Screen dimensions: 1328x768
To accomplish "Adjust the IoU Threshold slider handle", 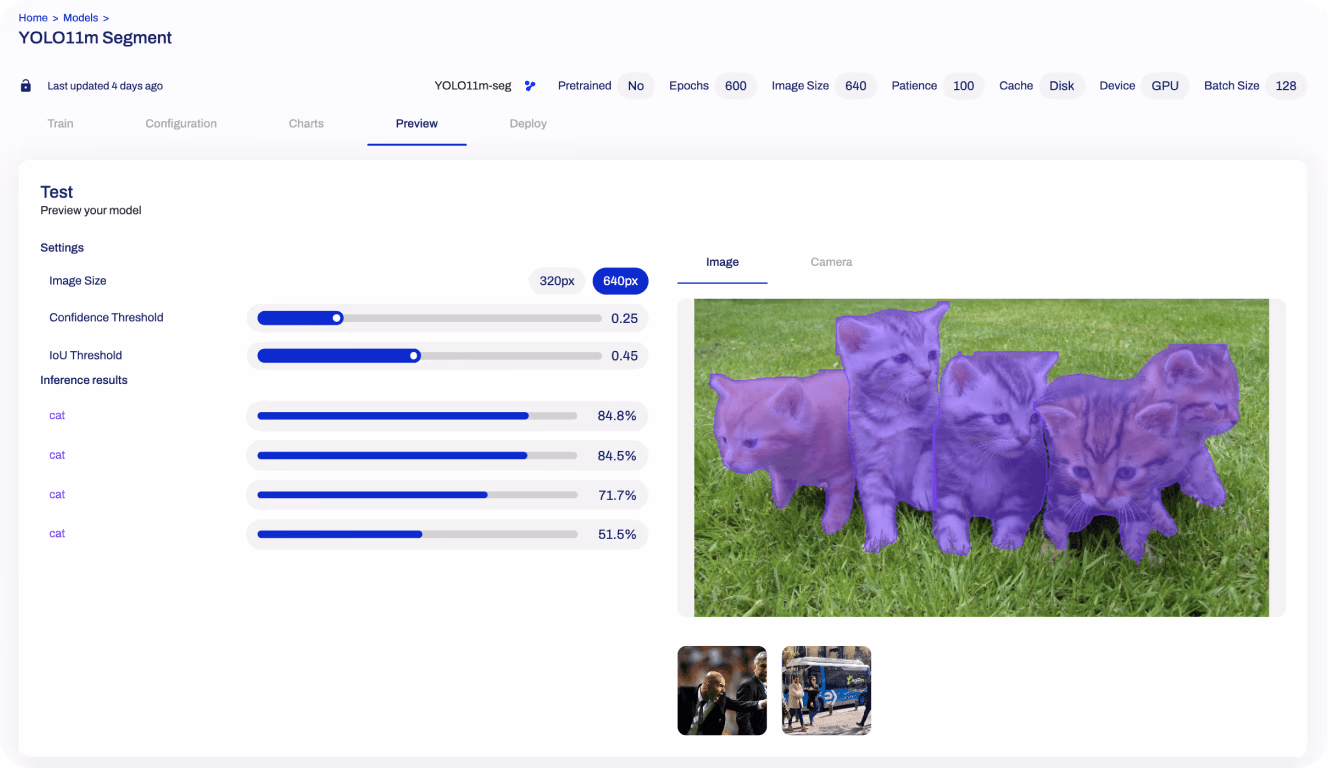I will pos(414,356).
